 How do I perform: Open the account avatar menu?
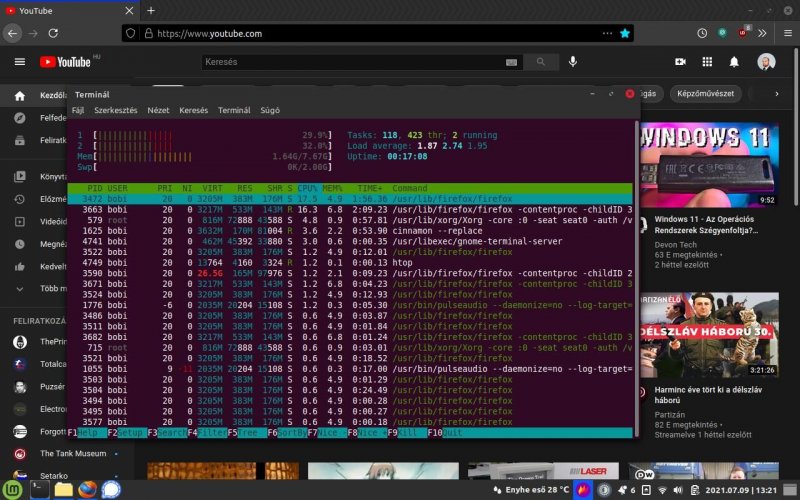(766, 62)
